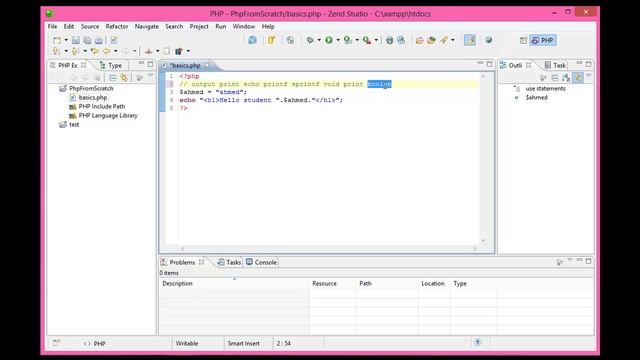Click the Open Resource folder icon
Viewport: 640px width, 360px height.
431,40
